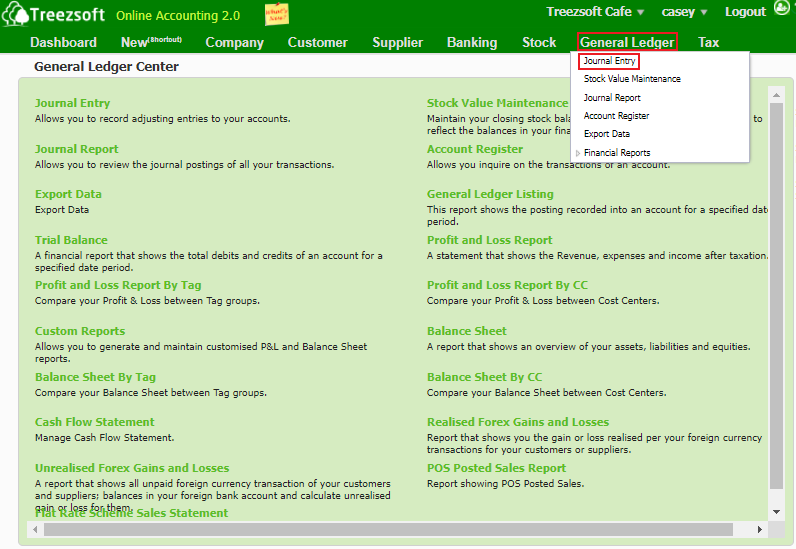This screenshot has width=796, height=549.
Task: Open the casey user dropdown
Action: (x=684, y=12)
